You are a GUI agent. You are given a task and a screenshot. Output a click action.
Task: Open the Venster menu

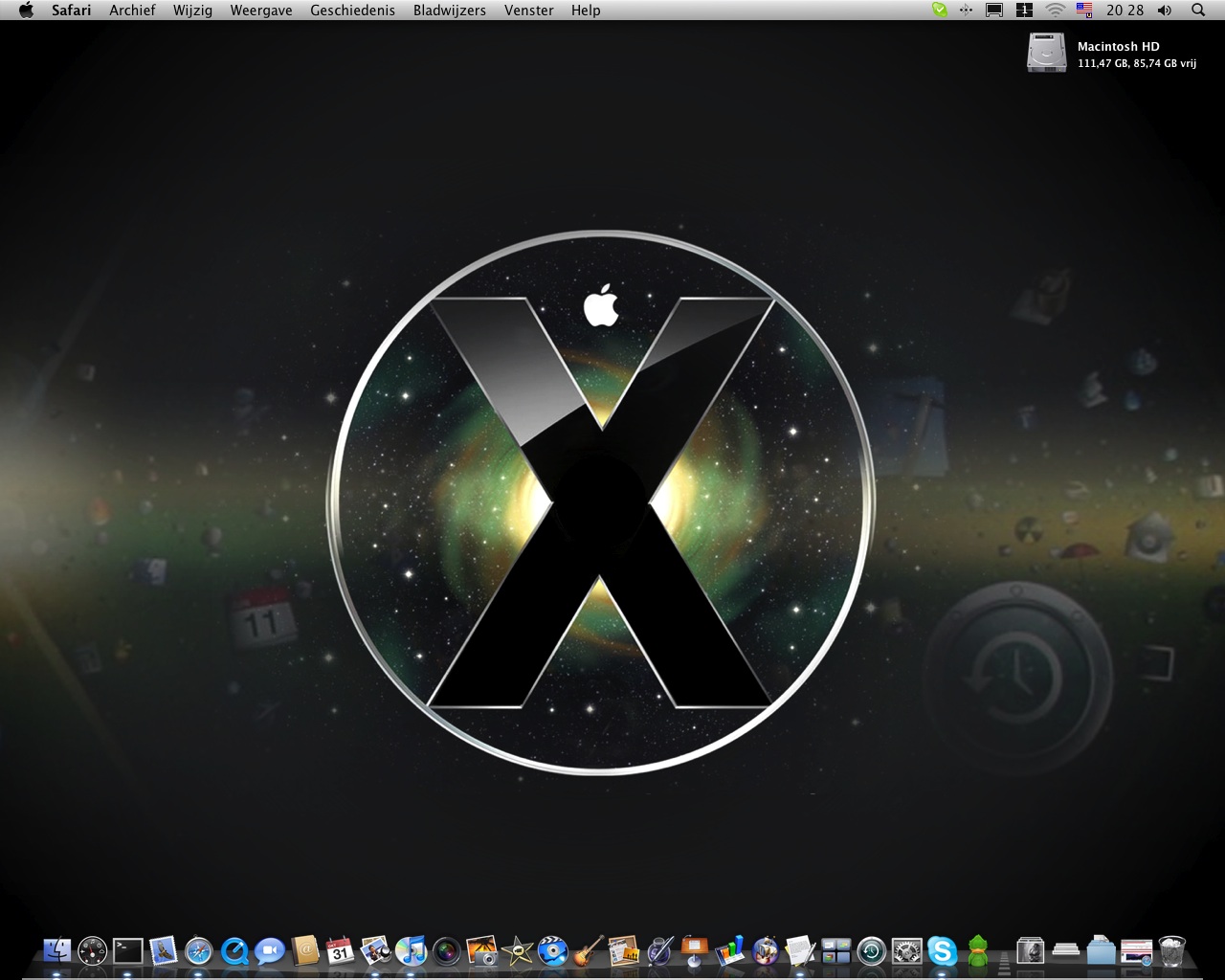pos(529,10)
